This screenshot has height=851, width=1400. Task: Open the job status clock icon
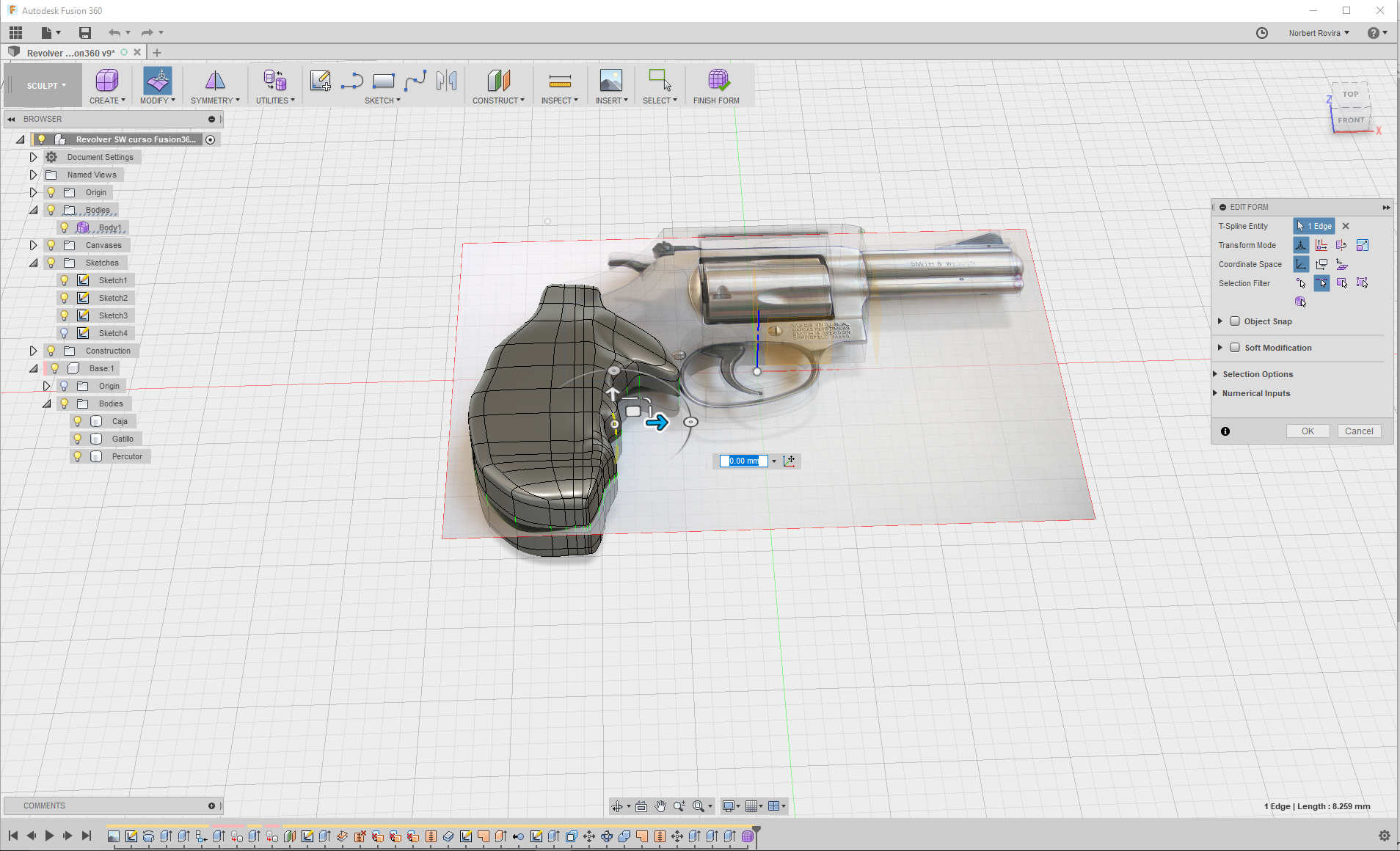1261,33
